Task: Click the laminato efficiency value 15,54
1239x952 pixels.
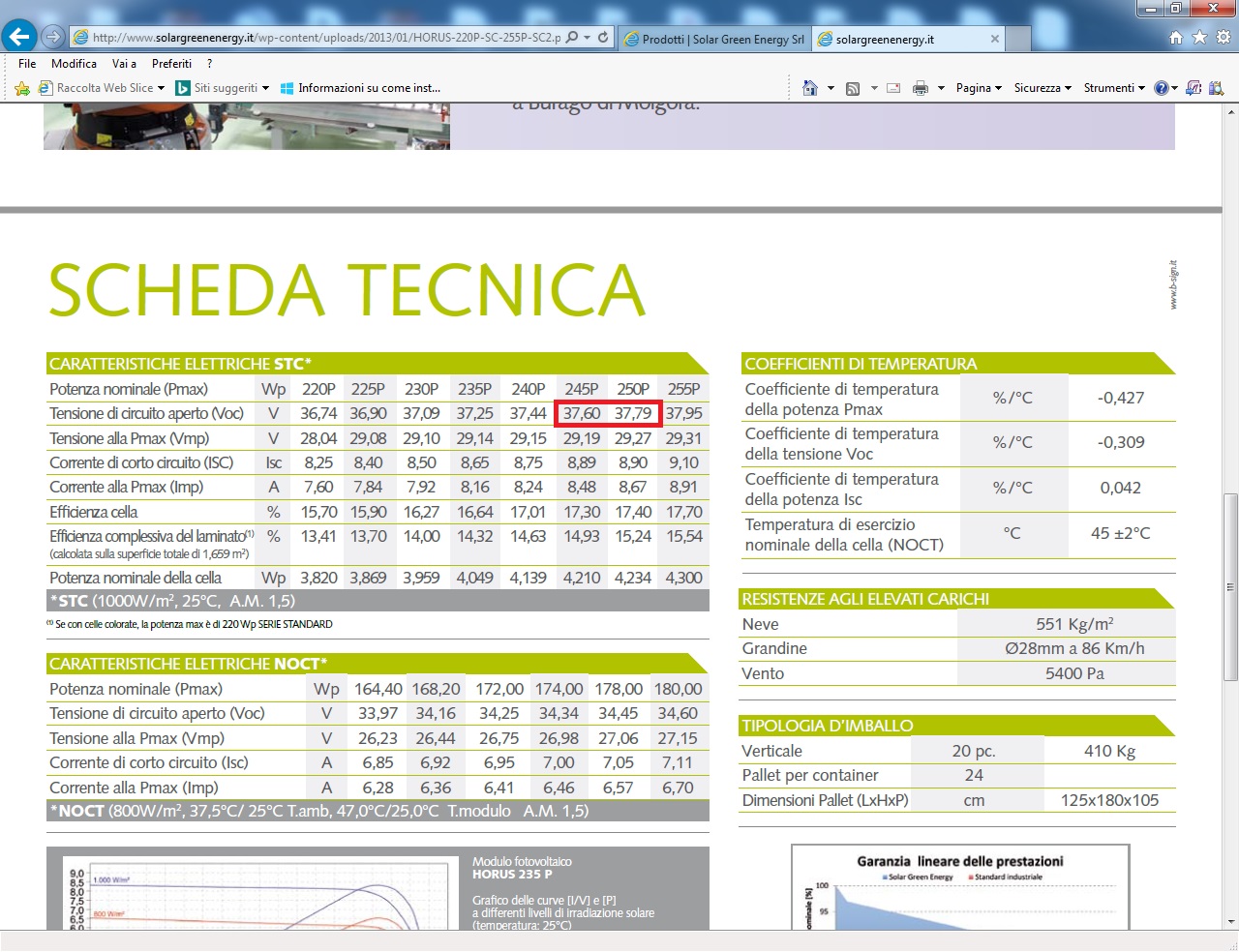Action: tap(684, 536)
